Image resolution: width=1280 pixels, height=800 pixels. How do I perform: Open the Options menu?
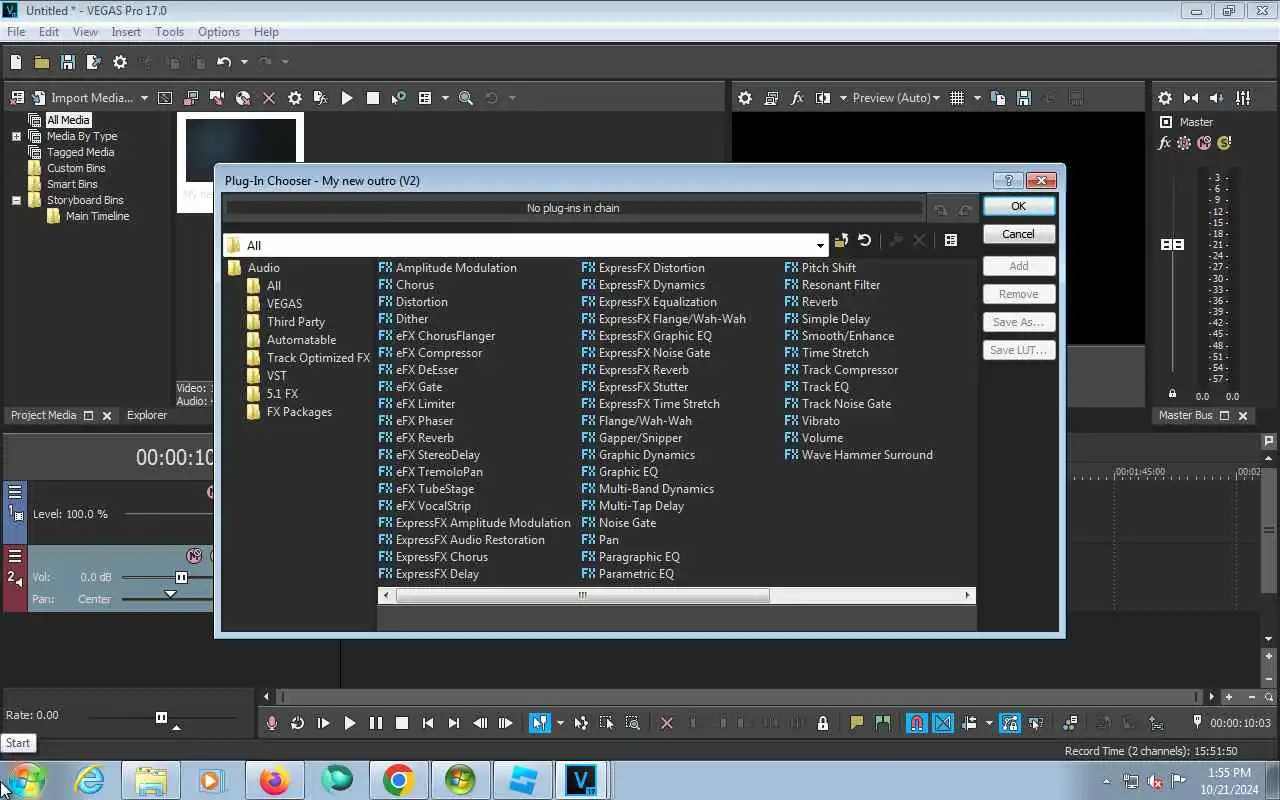click(218, 32)
